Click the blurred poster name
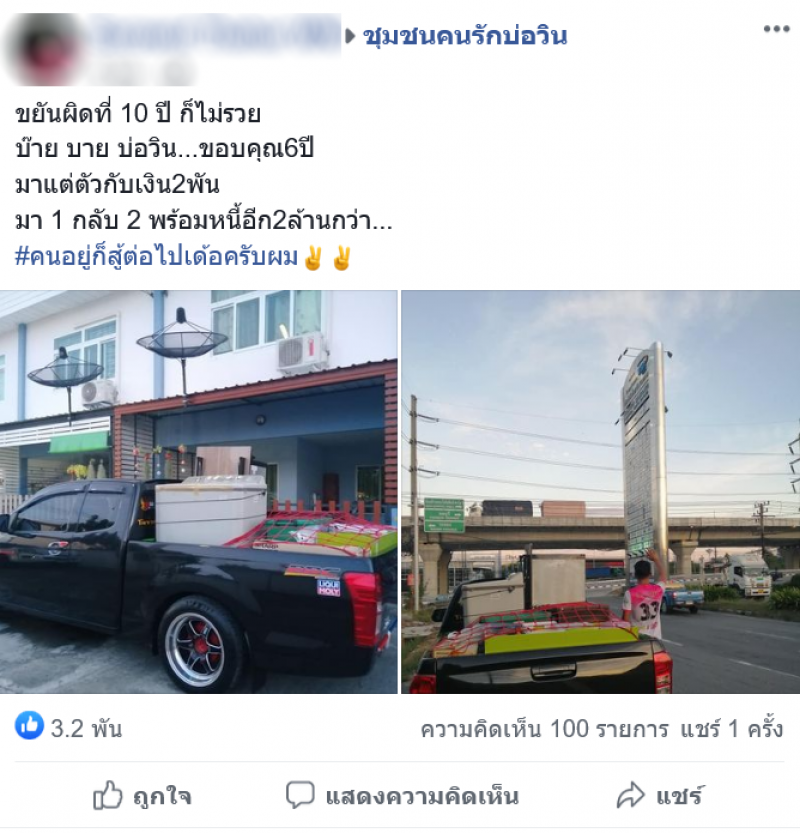The image size is (800, 833). click(x=219, y=34)
